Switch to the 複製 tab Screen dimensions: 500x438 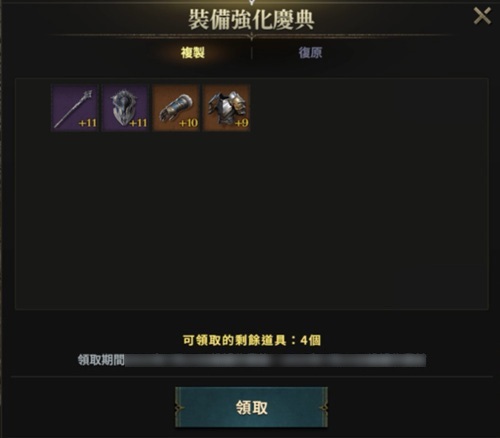[193, 53]
